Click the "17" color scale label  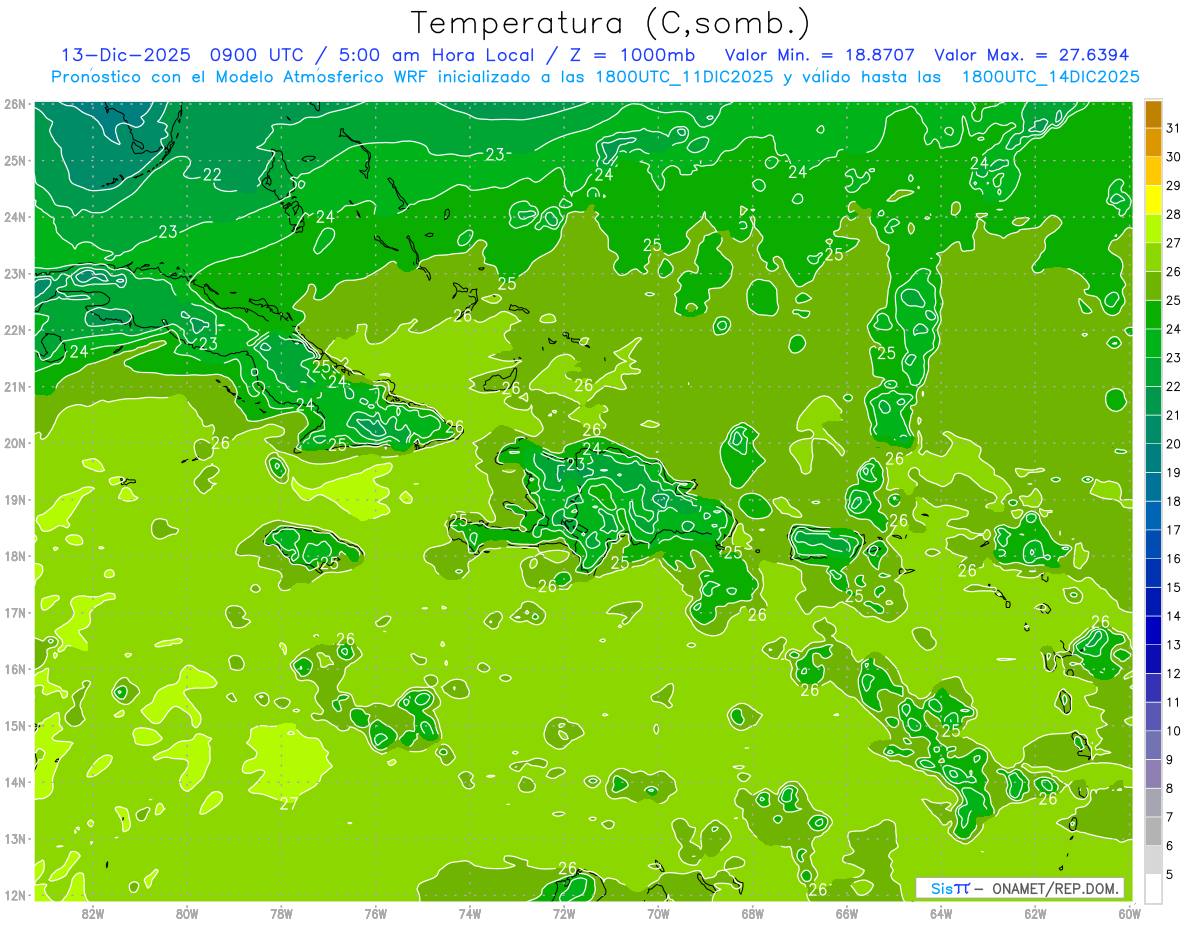1174,530
